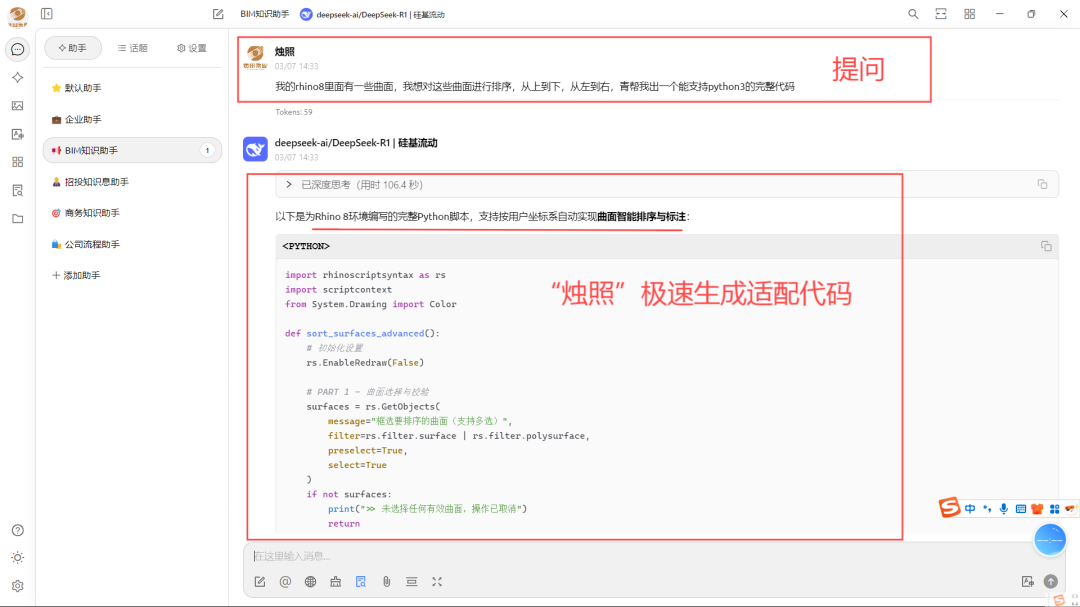Open the Sogou soft keyboard icon
The image size is (1080, 607).
(1021, 508)
